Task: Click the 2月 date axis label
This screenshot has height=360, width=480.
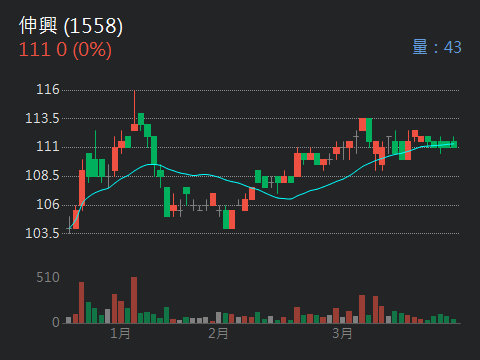Action: [x=218, y=333]
